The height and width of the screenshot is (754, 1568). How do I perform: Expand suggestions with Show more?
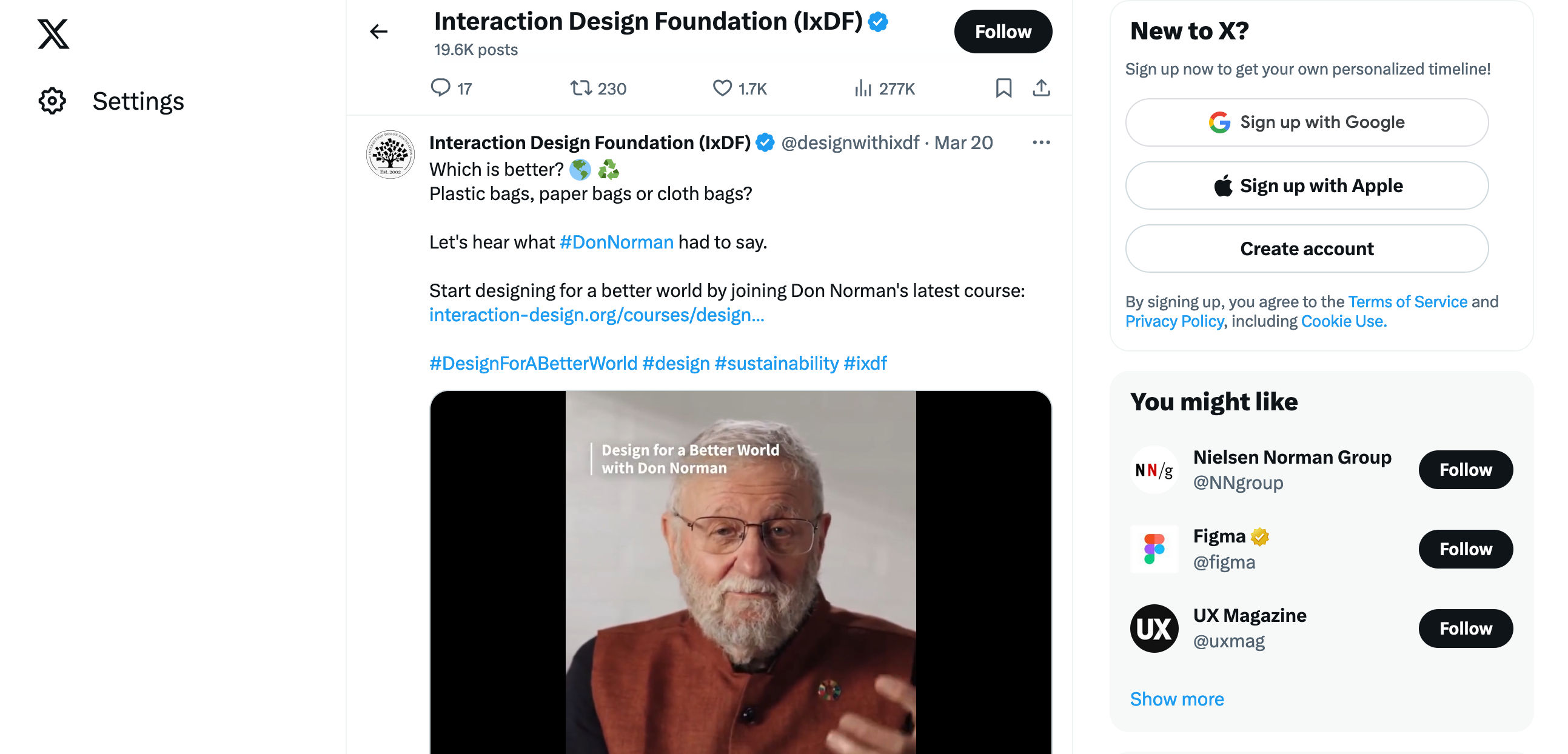(x=1176, y=699)
